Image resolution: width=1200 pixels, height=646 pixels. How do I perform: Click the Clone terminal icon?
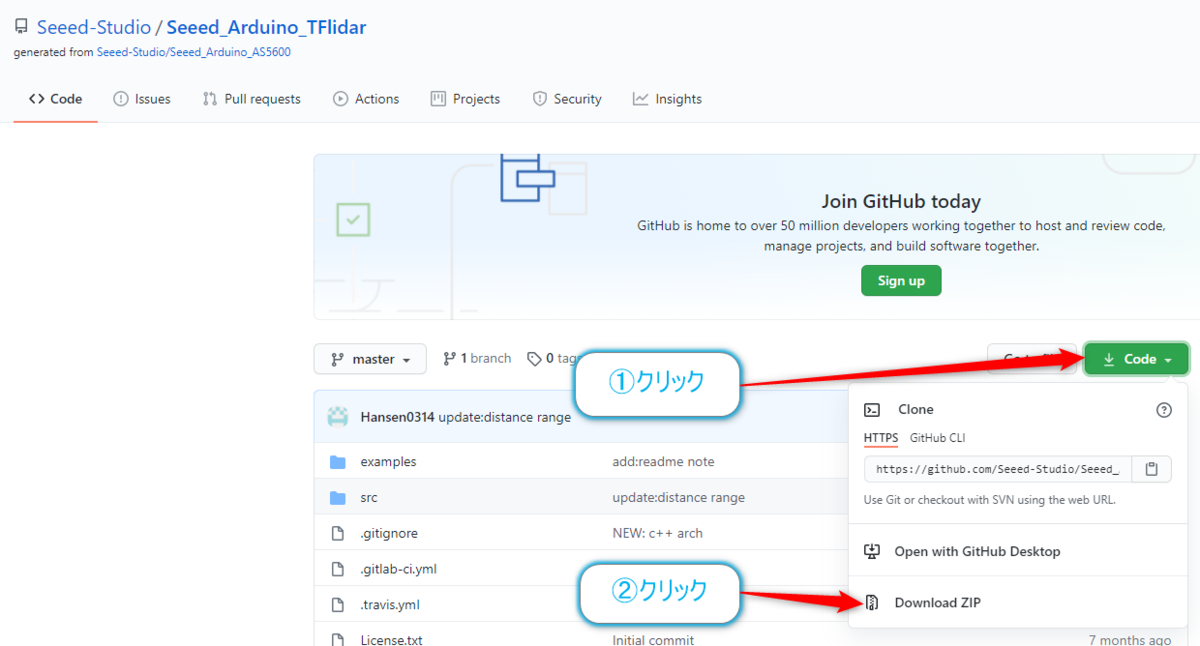[x=872, y=409]
